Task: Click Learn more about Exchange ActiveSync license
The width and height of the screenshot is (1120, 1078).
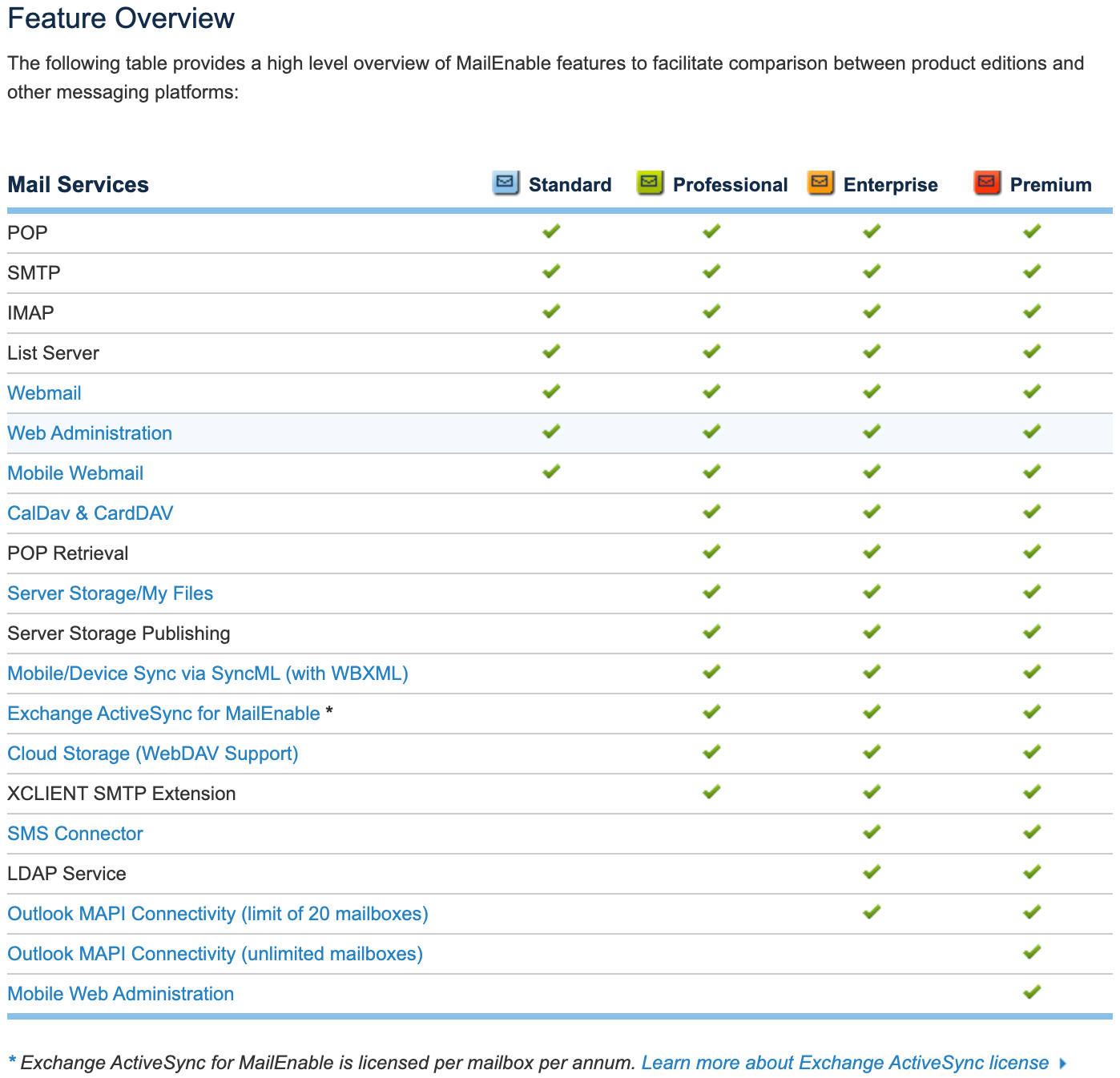Action: (x=845, y=1063)
